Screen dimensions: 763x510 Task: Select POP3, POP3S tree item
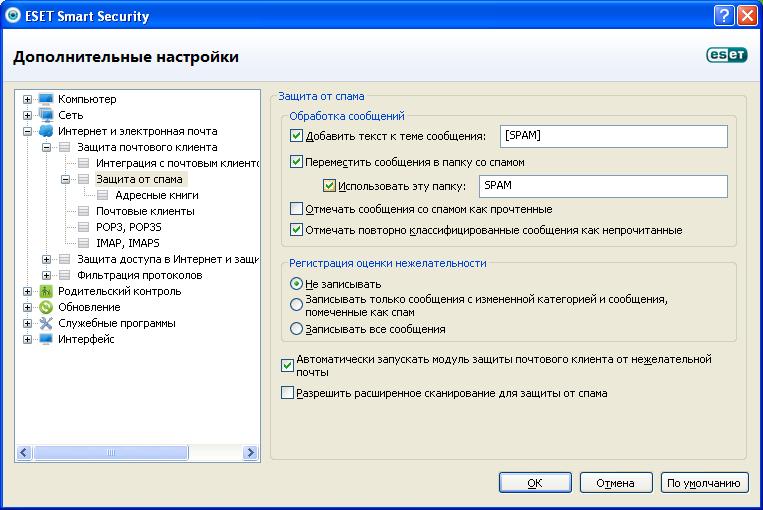point(128,227)
